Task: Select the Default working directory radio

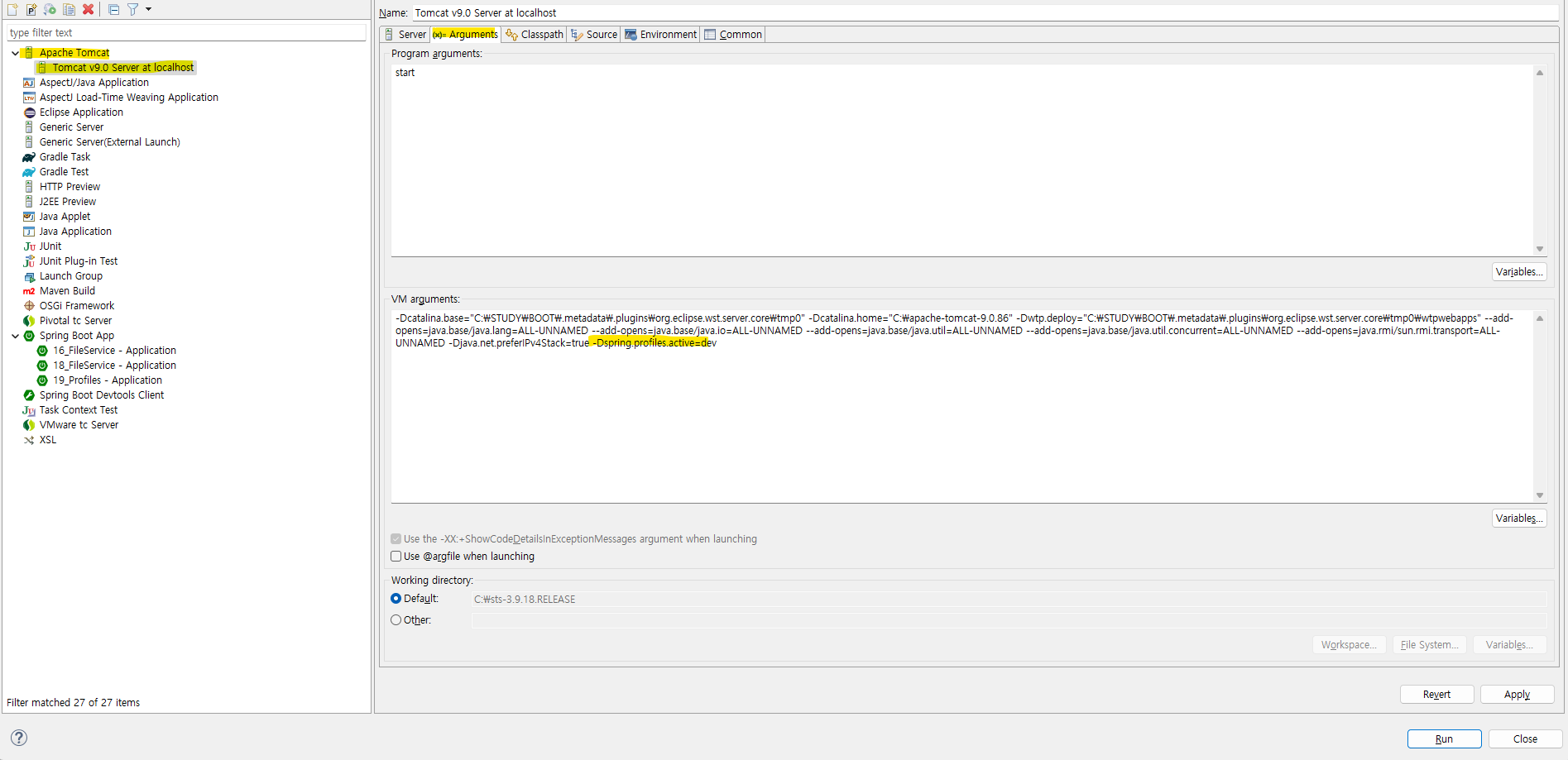Action: tap(396, 599)
